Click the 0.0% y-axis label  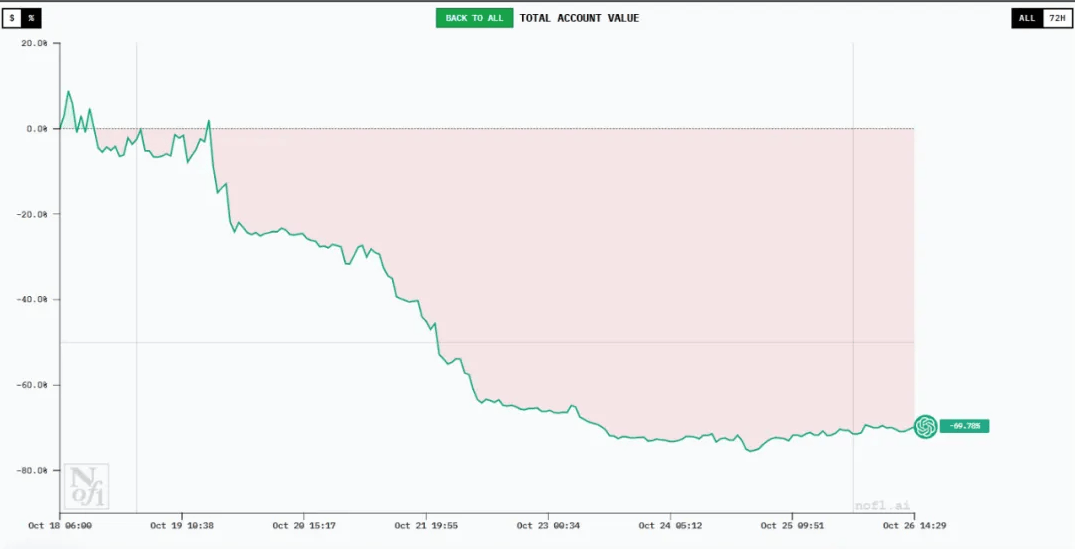[35, 129]
